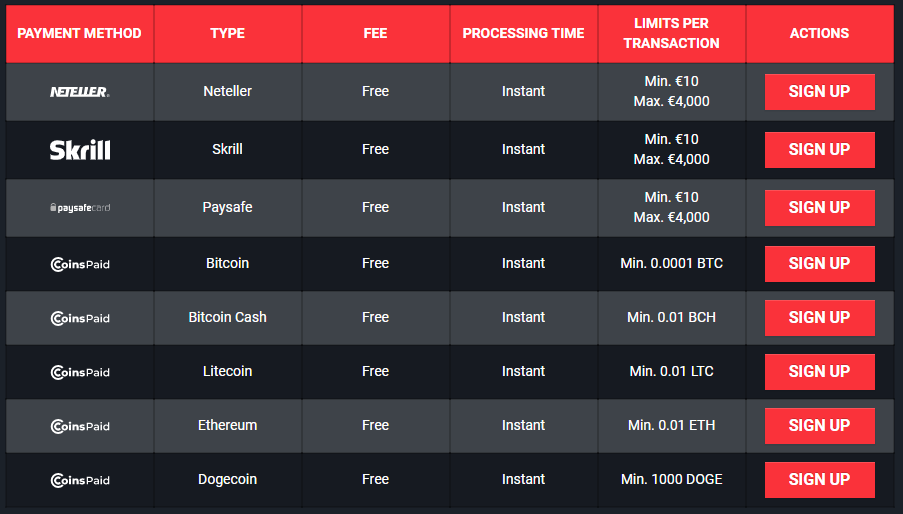Click the Min. 0.01 LTC limit
Viewport: 903px width, 514px height.
click(671, 372)
